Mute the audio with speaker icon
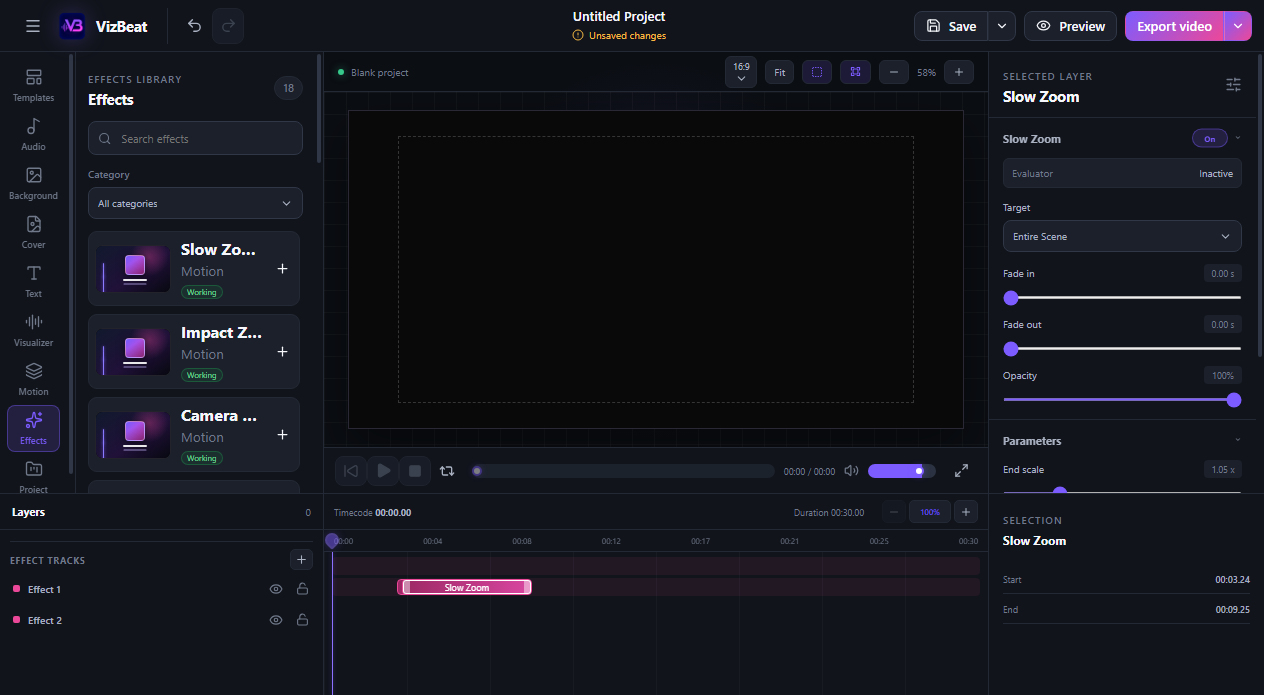The height and width of the screenshot is (695, 1264). [x=852, y=471]
